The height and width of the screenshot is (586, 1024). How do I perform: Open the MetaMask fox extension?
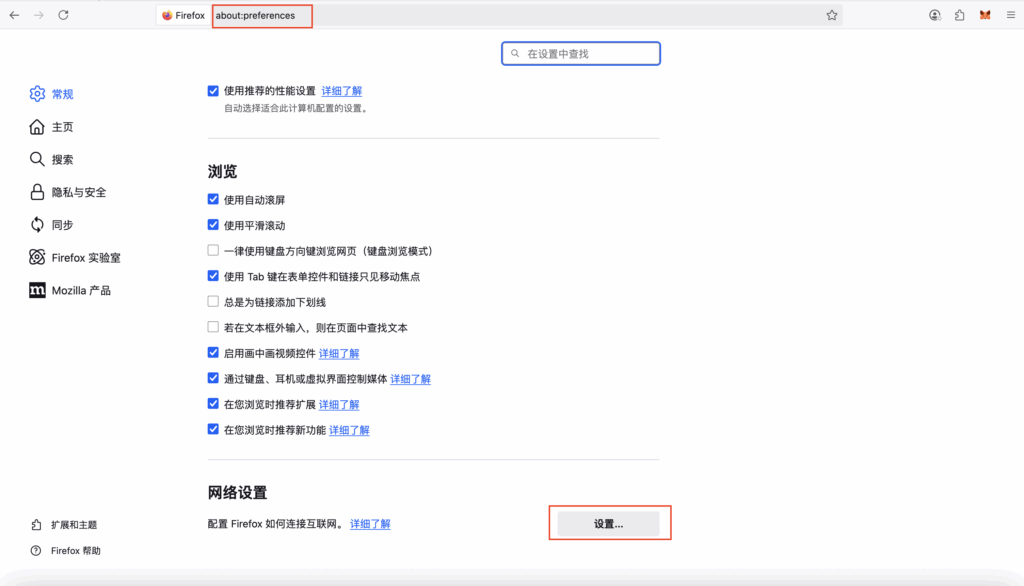coord(985,15)
